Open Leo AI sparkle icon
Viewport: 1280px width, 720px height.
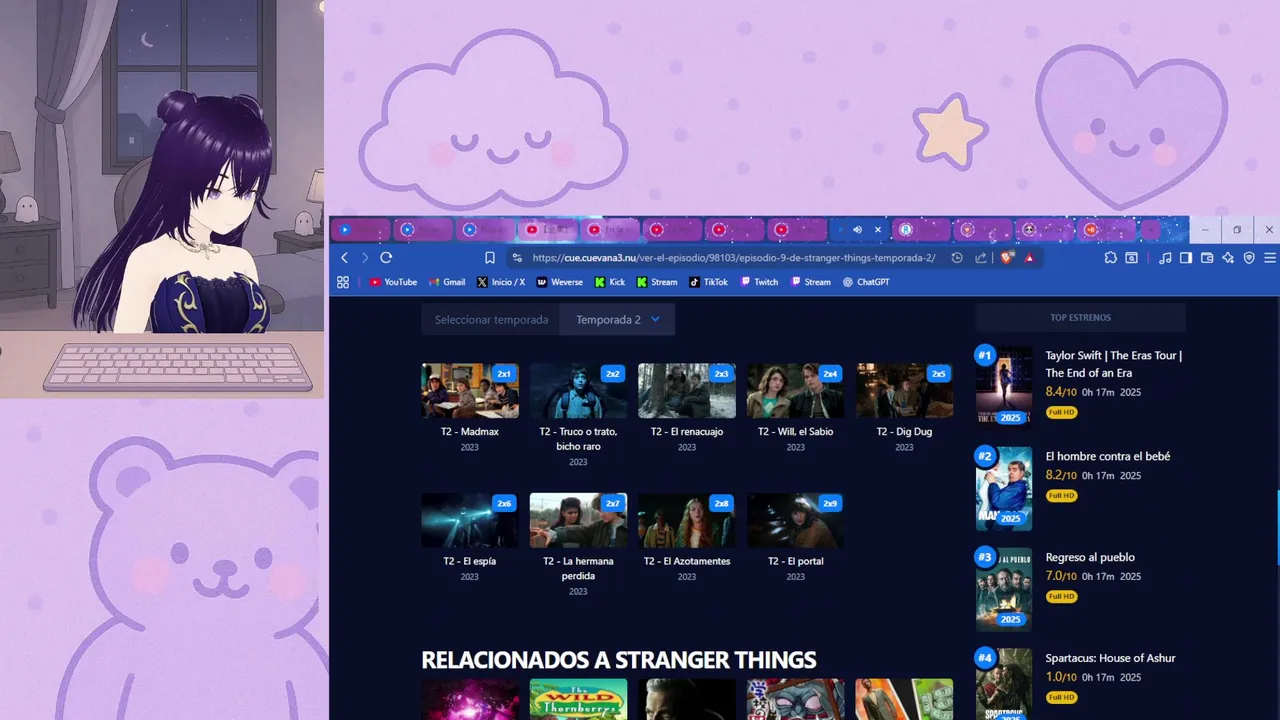1228,258
